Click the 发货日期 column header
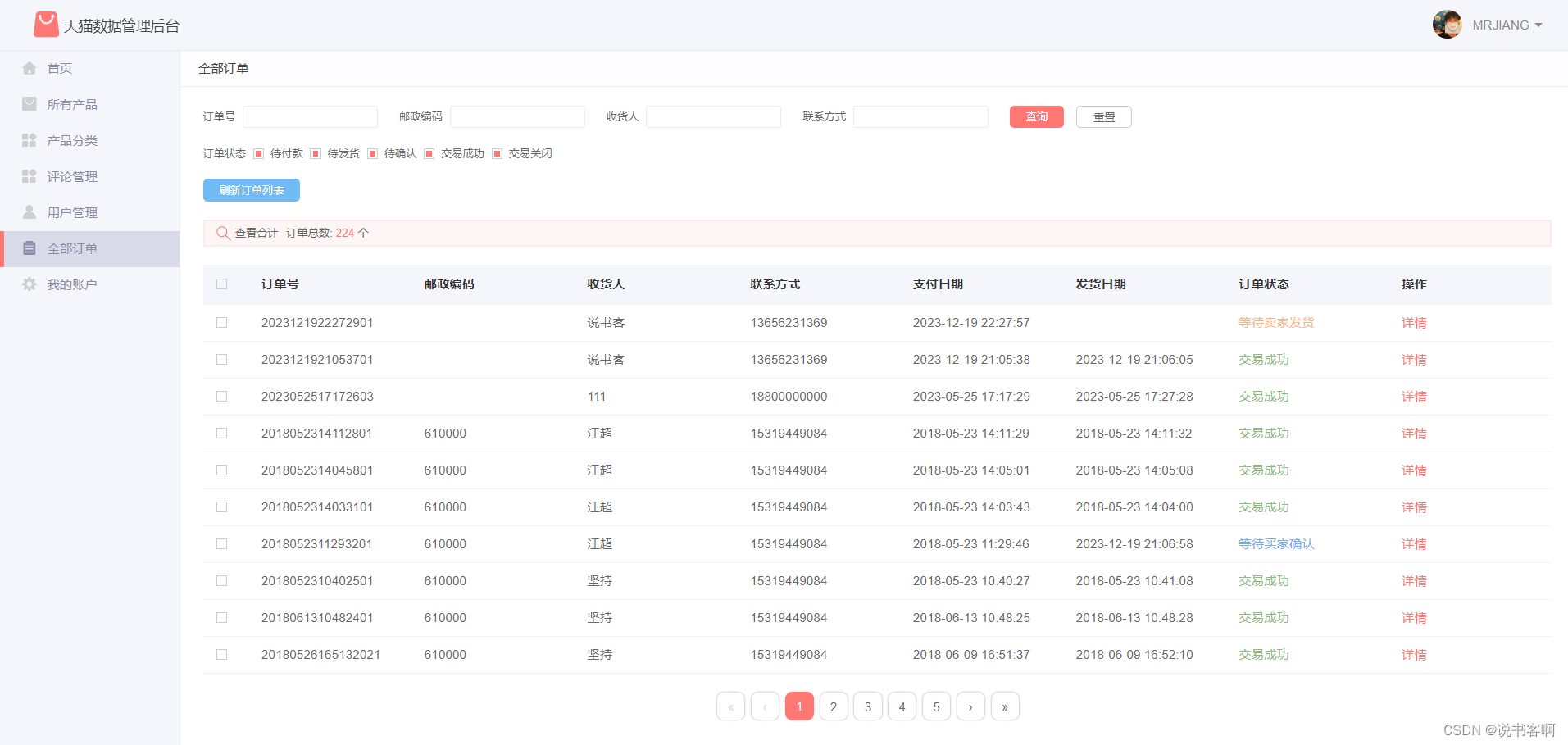The height and width of the screenshot is (745, 1568). click(1101, 284)
